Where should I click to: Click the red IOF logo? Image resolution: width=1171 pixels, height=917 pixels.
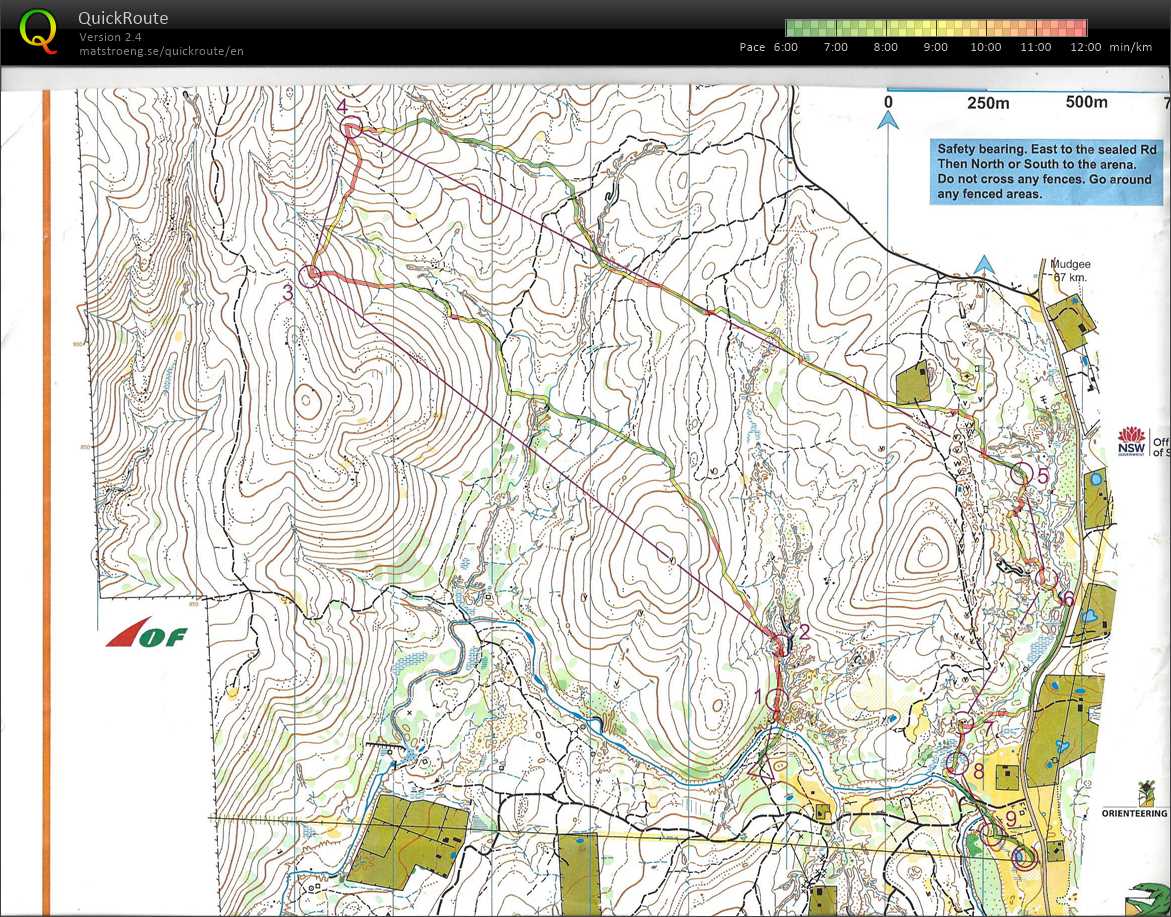click(146, 634)
